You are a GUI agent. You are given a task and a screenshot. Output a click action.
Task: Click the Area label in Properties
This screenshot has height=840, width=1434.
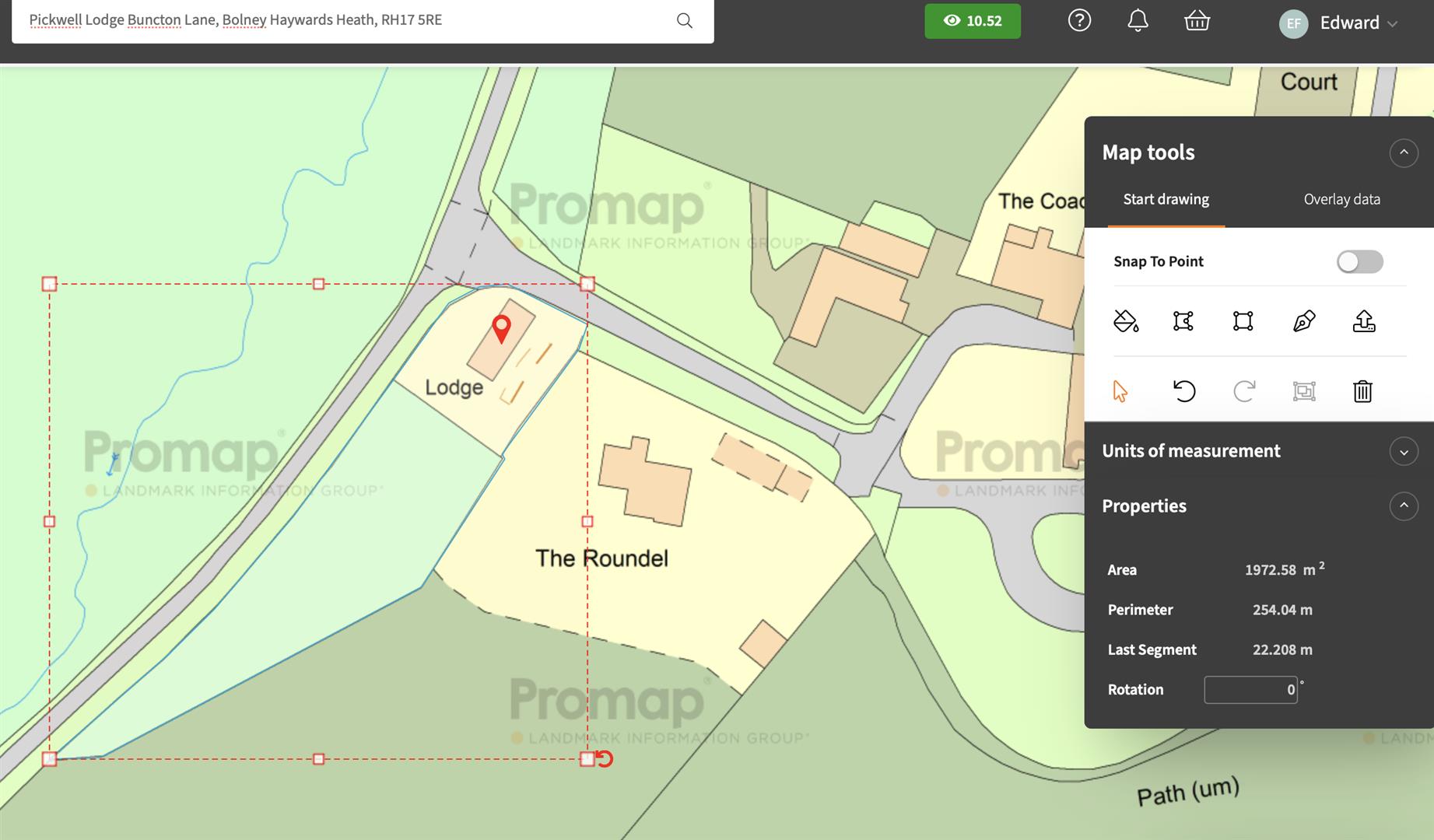[x=1122, y=570]
